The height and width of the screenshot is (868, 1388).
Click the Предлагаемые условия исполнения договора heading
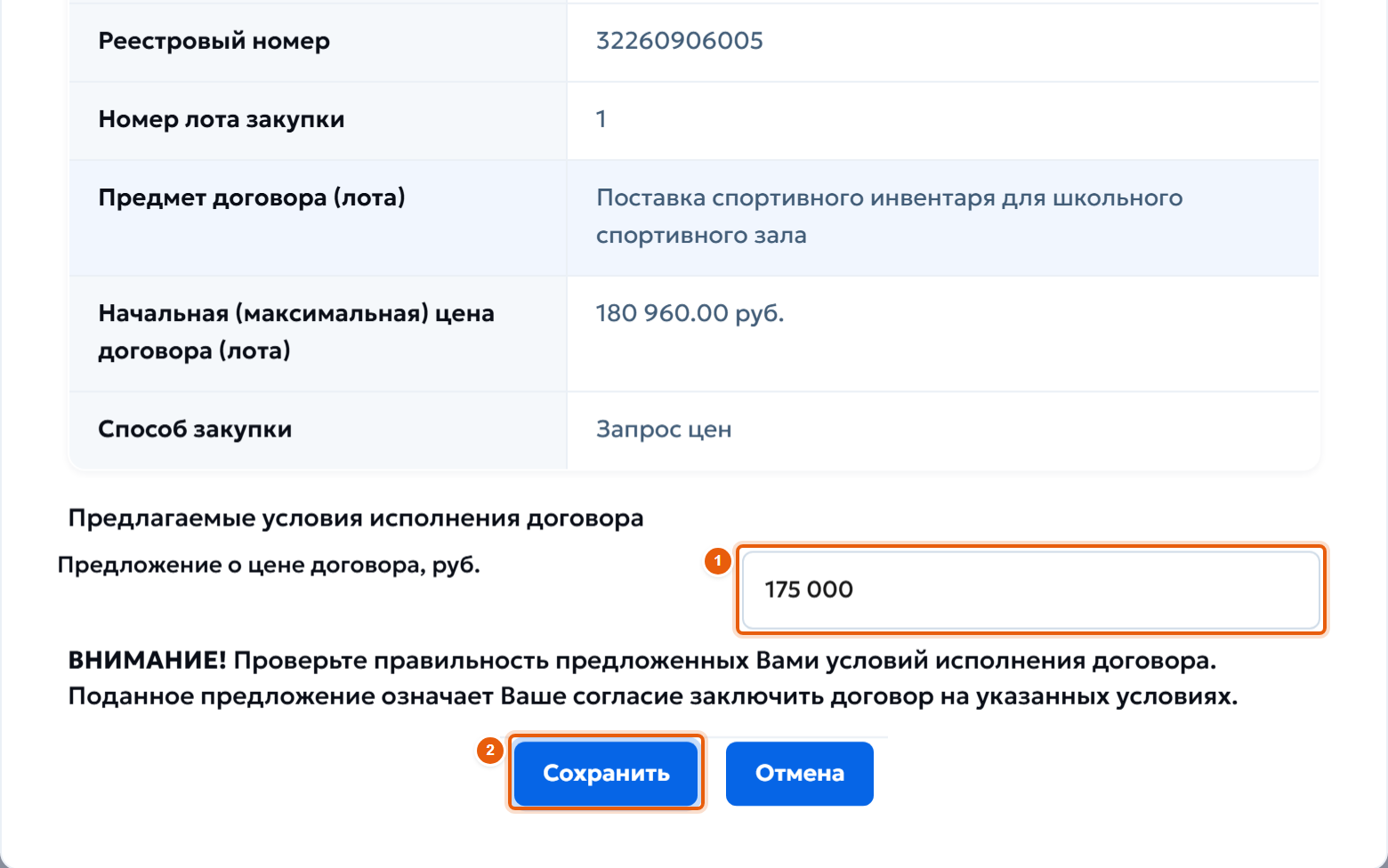[x=356, y=518]
